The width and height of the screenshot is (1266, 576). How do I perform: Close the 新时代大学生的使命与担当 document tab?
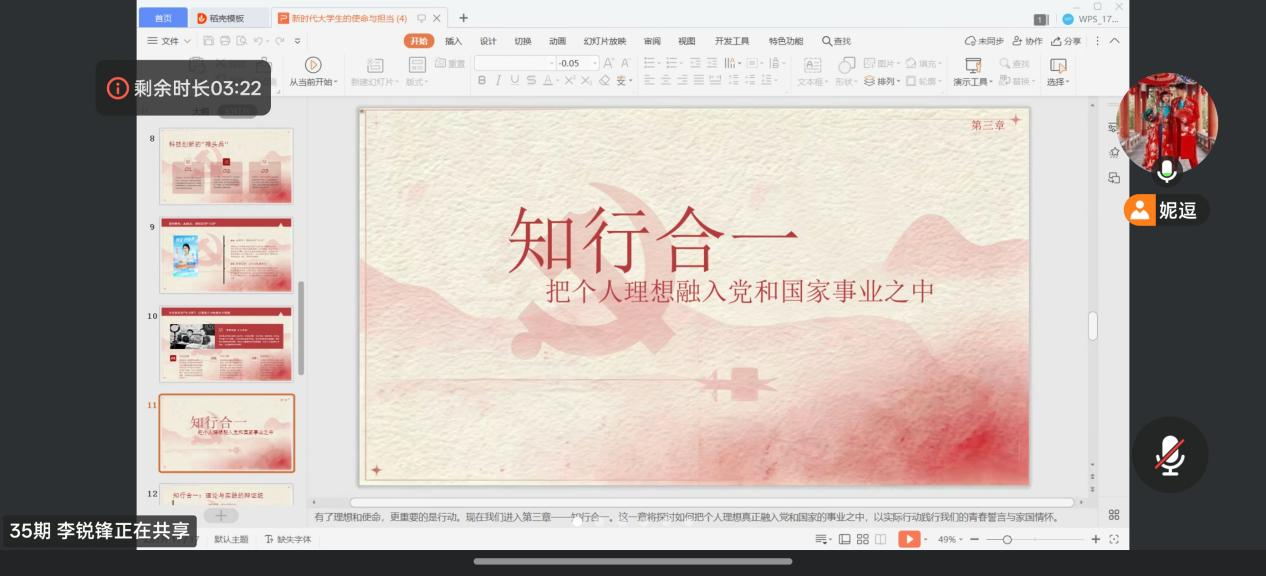437,18
